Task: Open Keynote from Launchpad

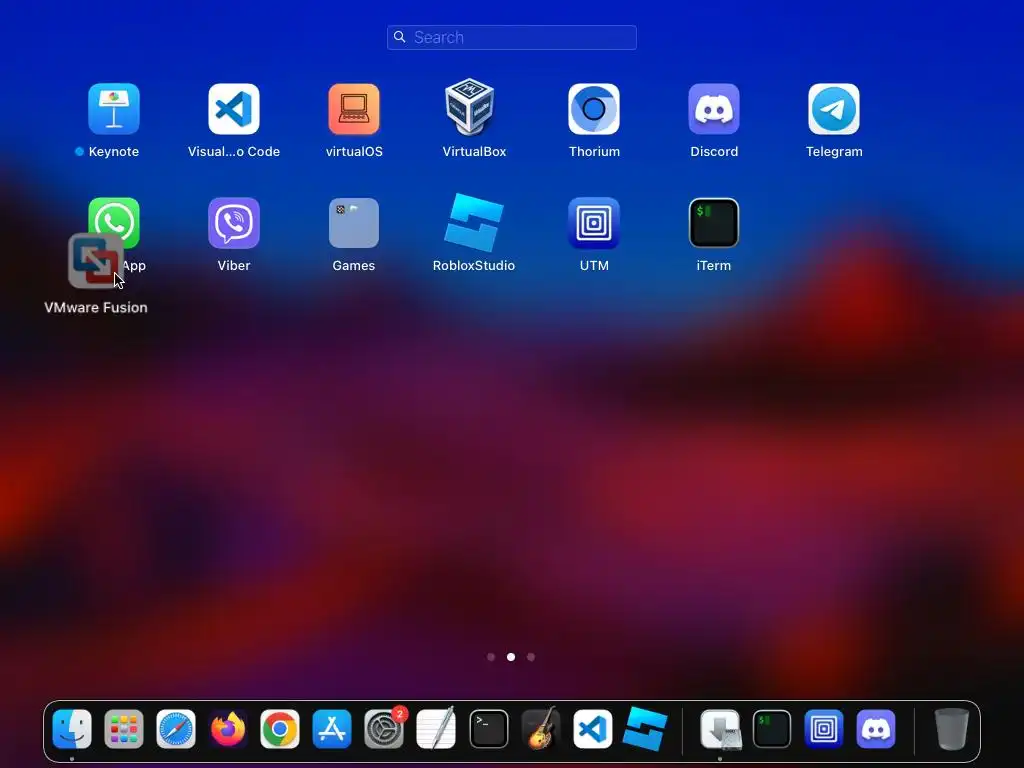Action: [114, 108]
